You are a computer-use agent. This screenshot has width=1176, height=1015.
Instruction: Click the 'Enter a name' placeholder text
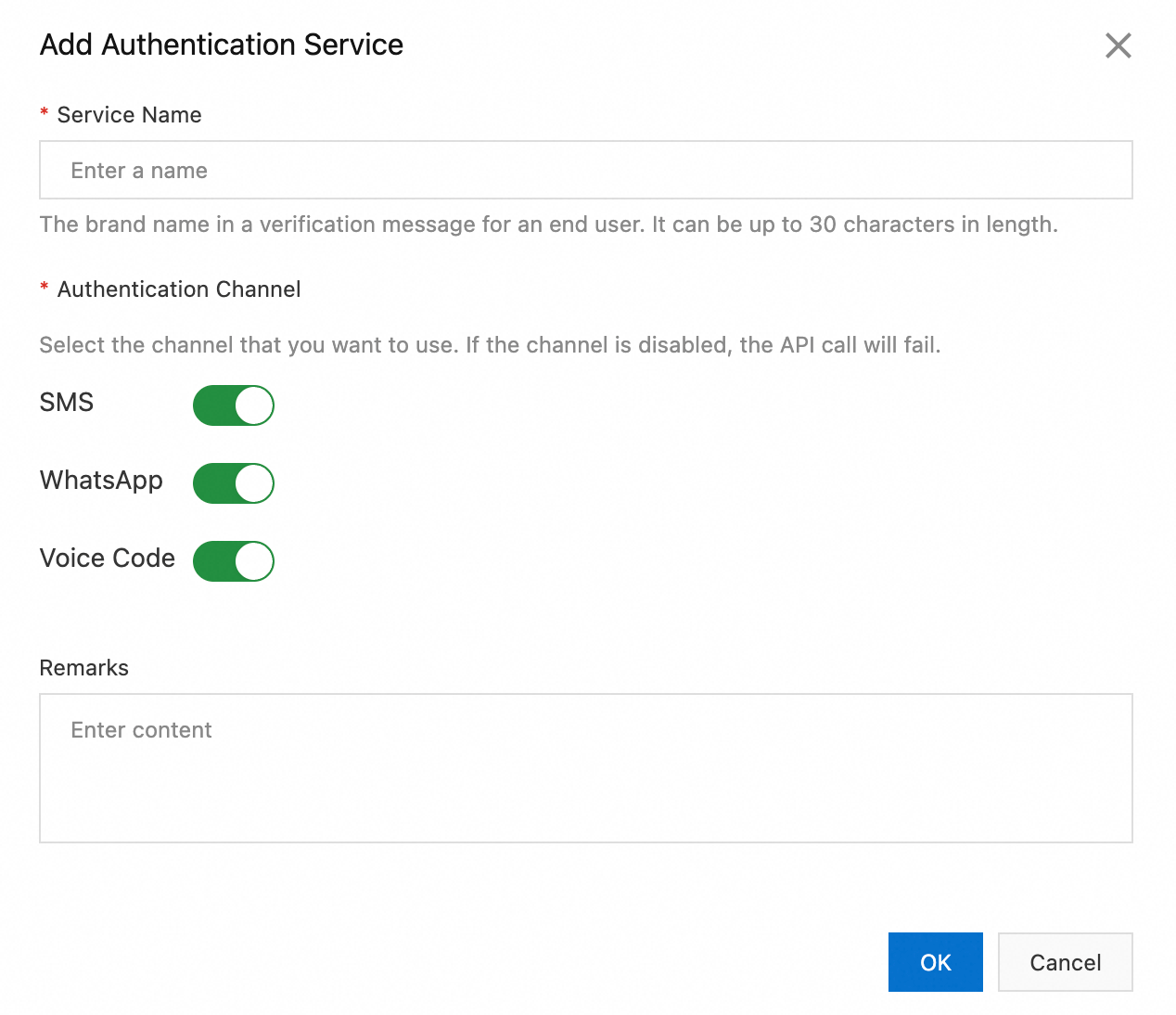coord(139,171)
